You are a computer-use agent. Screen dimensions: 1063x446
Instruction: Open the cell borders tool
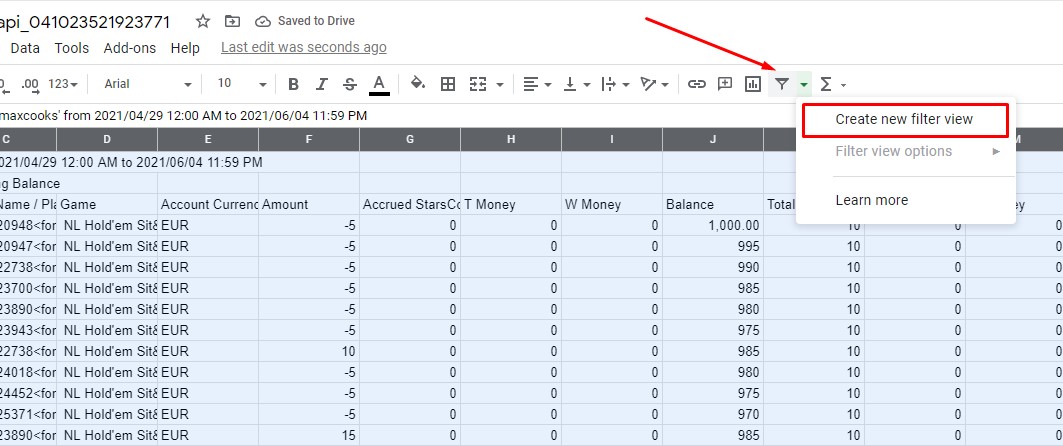click(x=447, y=84)
